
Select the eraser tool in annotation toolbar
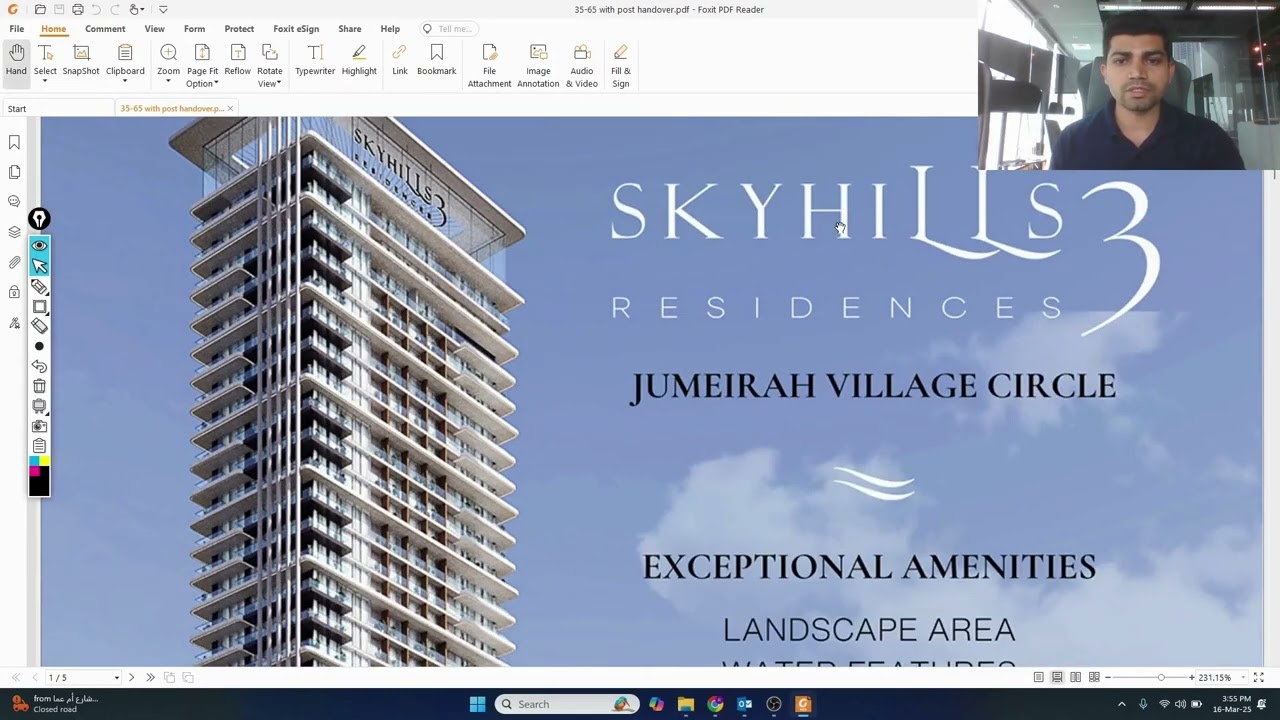39,326
